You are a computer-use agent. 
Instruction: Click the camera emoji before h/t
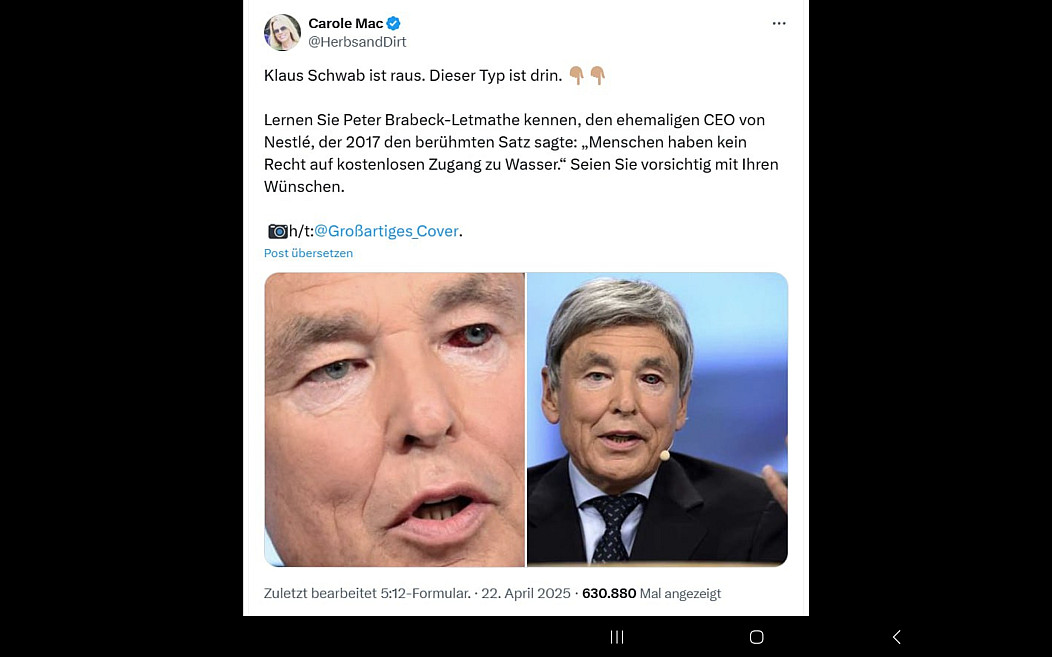278,231
